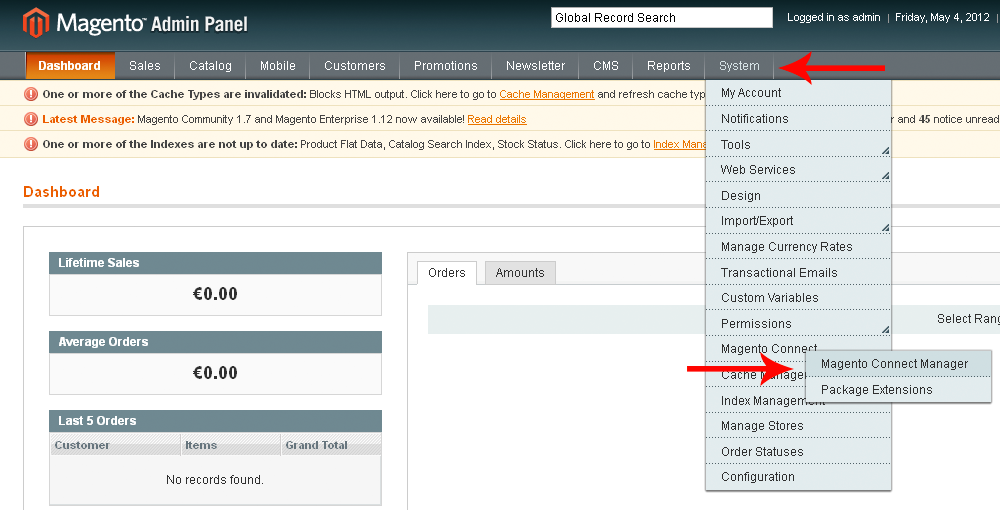Viewport: 1000px width, 510px height.
Task: Click the Grand Total column header
Action: [331, 445]
